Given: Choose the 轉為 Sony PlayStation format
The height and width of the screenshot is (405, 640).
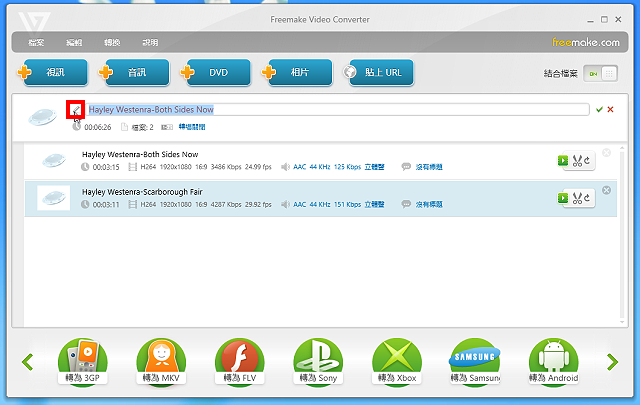Looking at the screenshot, I should click(318, 362).
